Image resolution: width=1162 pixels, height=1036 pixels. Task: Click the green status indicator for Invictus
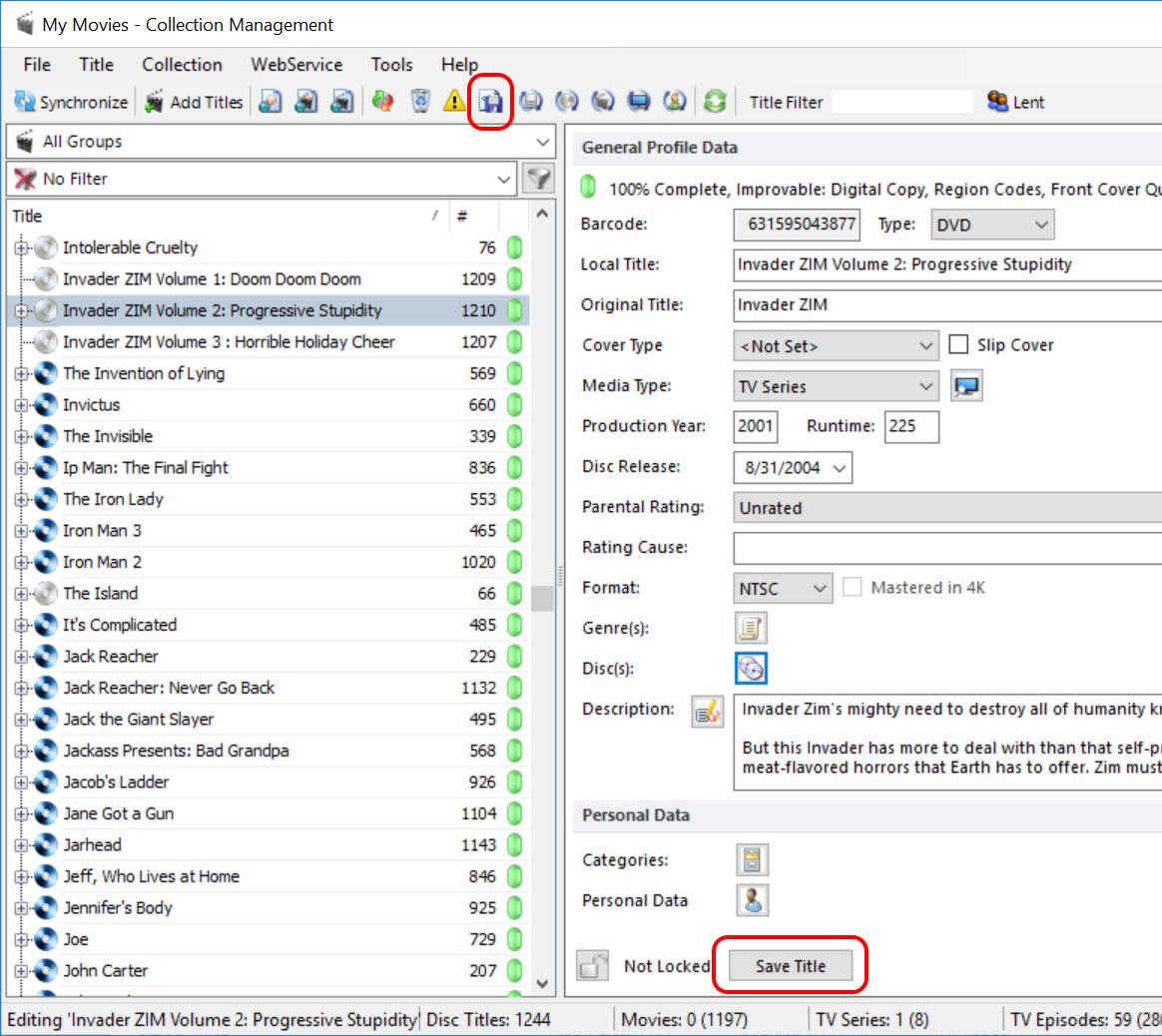[x=514, y=404]
